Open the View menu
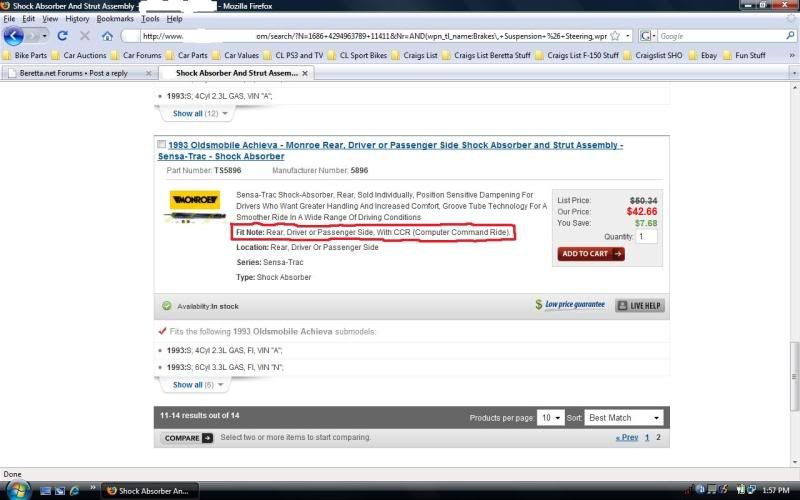800x500 pixels. 50,19
